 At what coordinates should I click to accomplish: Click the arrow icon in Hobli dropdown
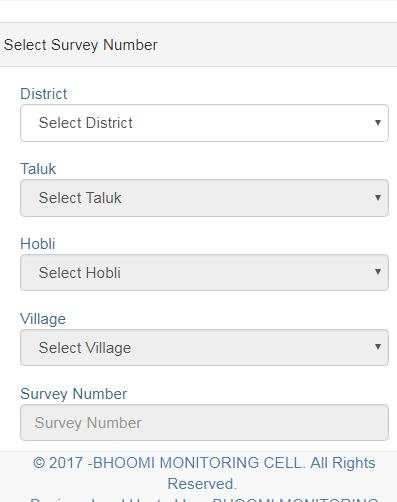[x=378, y=272]
